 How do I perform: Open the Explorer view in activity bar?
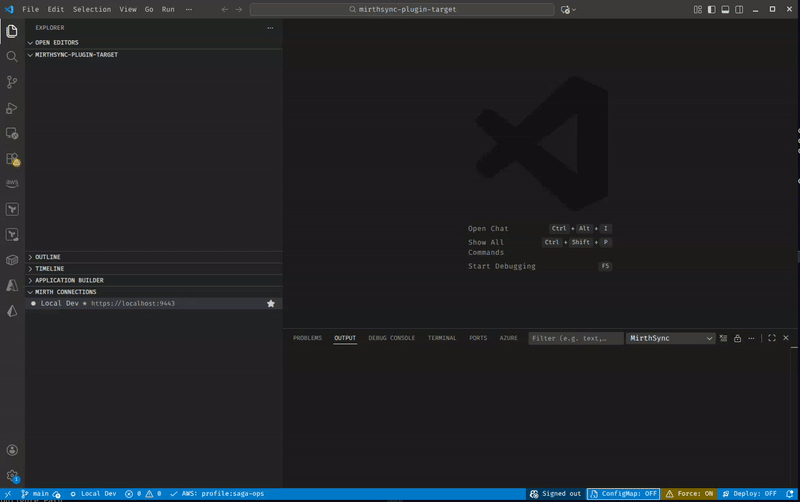click(12, 31)
